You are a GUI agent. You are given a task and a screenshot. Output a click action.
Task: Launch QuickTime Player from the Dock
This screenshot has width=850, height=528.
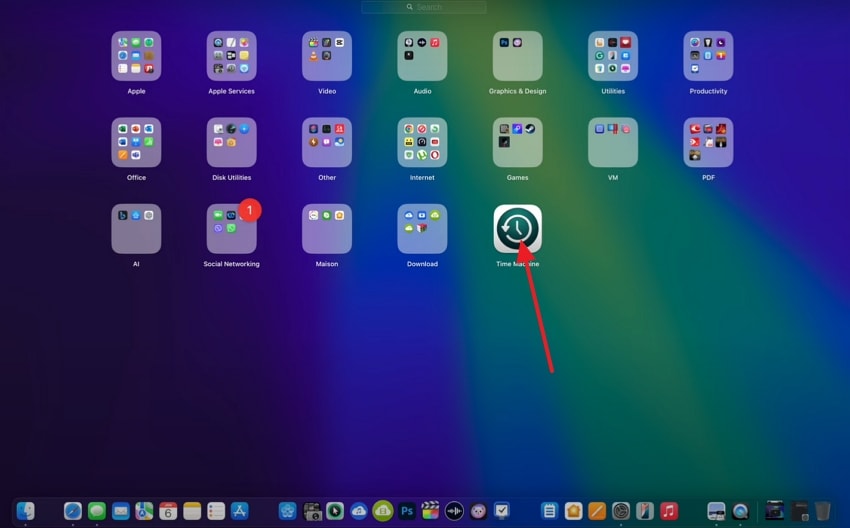point(740,511)
